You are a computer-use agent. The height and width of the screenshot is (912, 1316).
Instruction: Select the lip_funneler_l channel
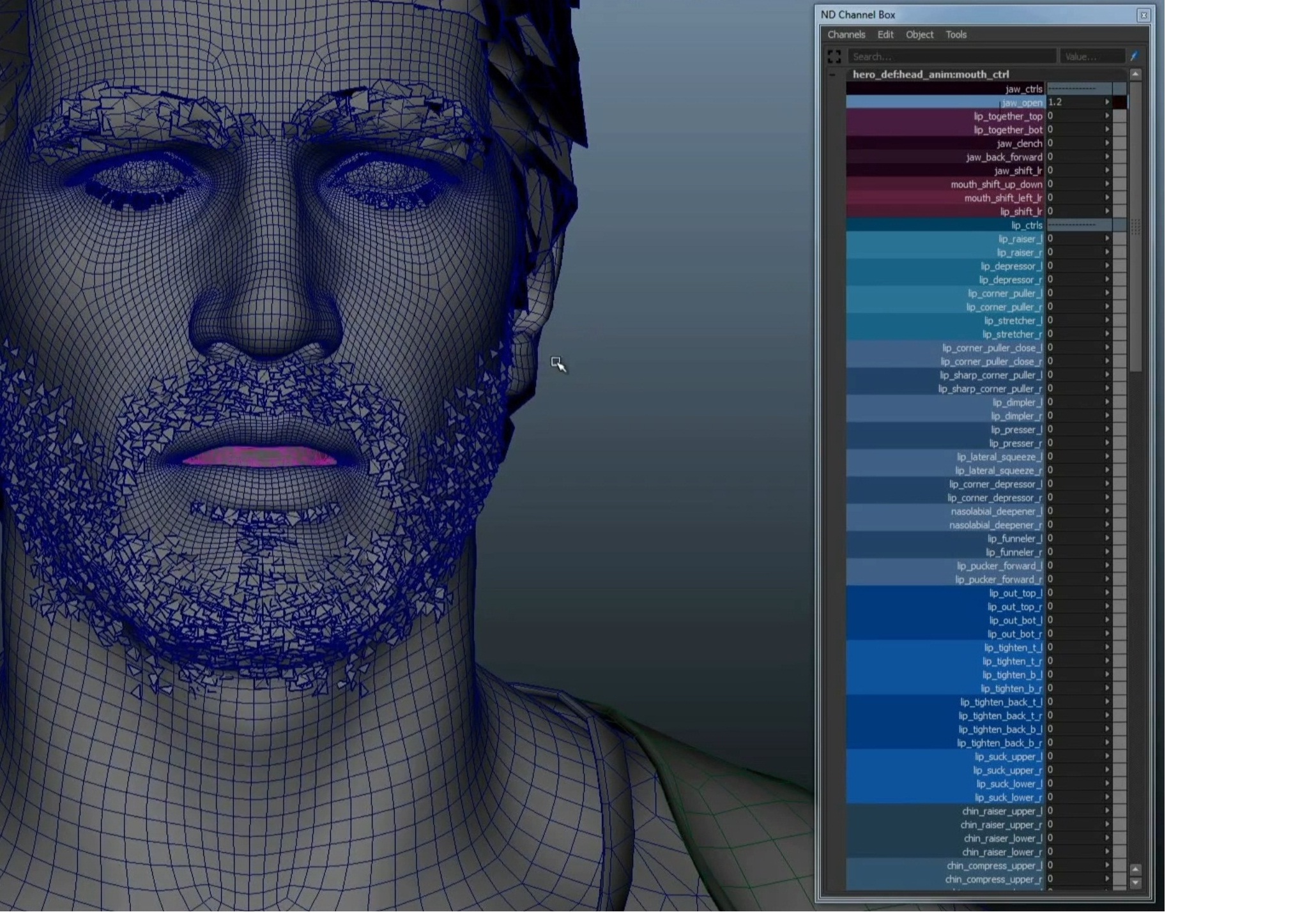(x=945, y=538)
